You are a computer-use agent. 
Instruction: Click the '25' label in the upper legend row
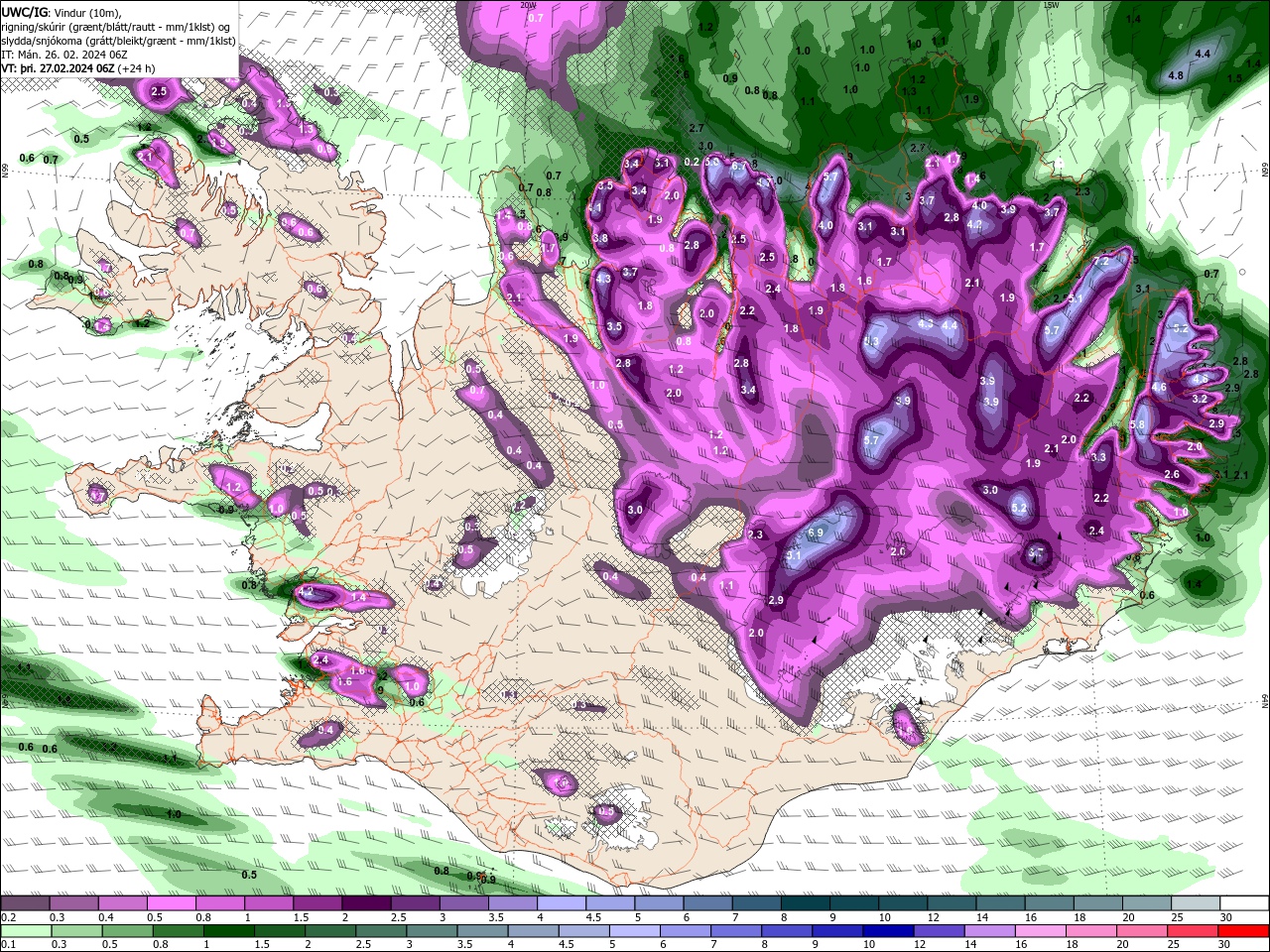coord(1177,917)
